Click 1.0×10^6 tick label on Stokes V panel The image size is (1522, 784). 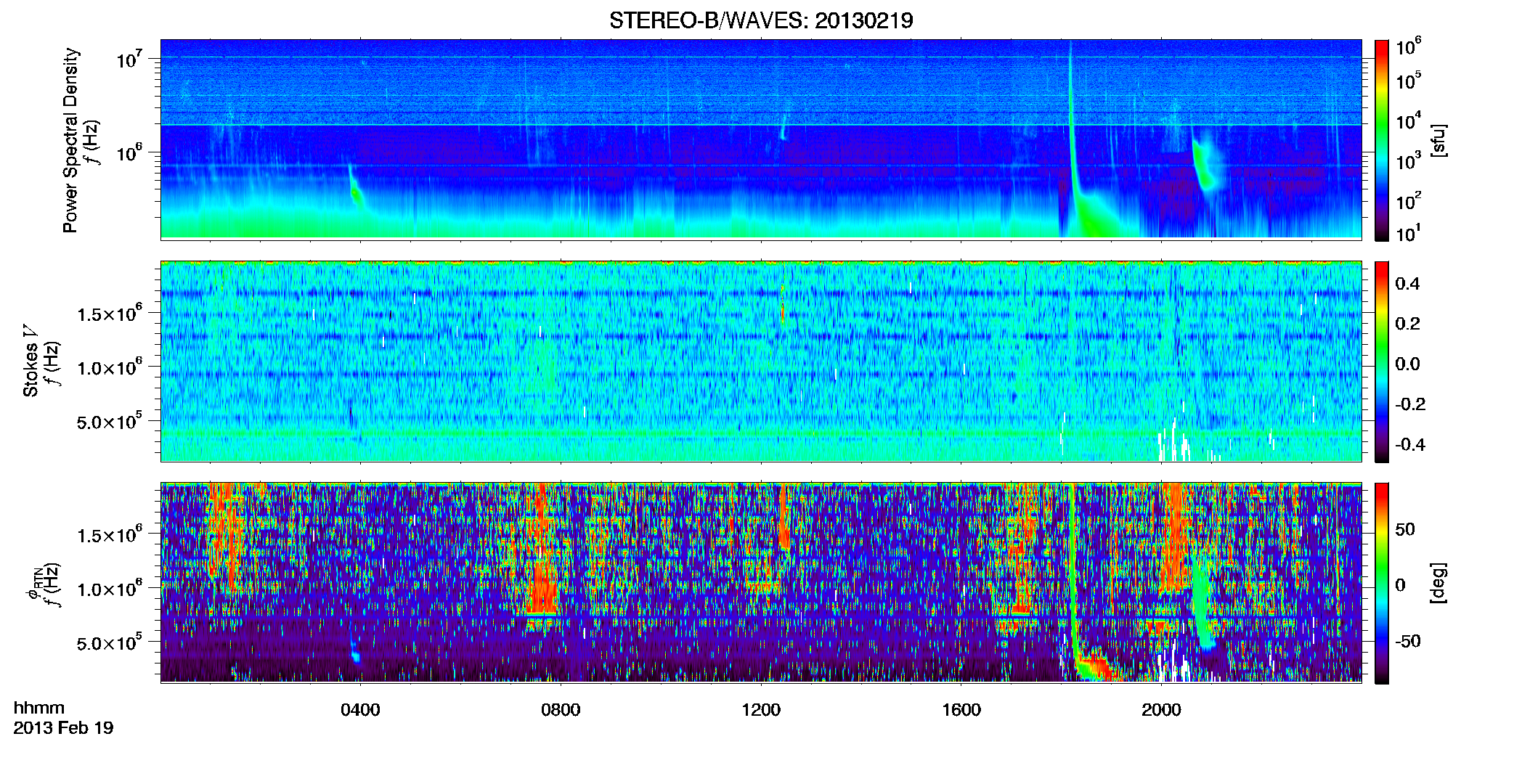point(110,366)
